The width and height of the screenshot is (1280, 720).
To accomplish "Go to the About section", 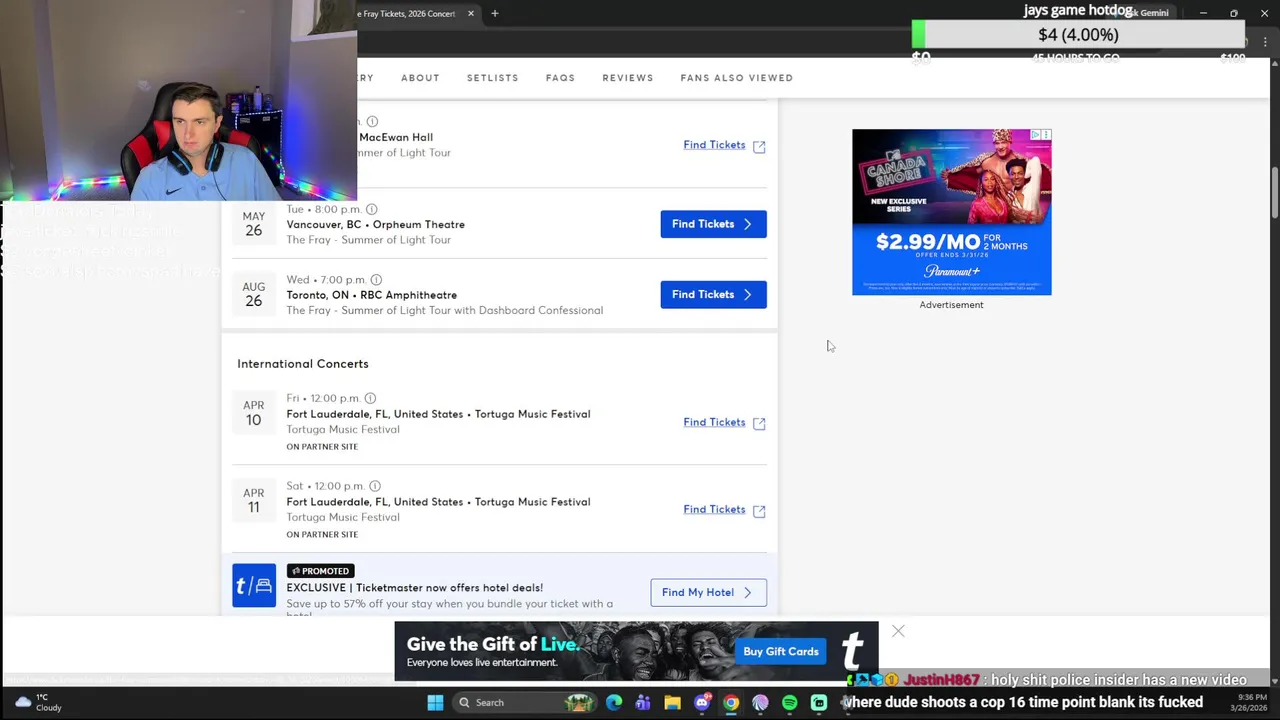I will click(420, 78).
